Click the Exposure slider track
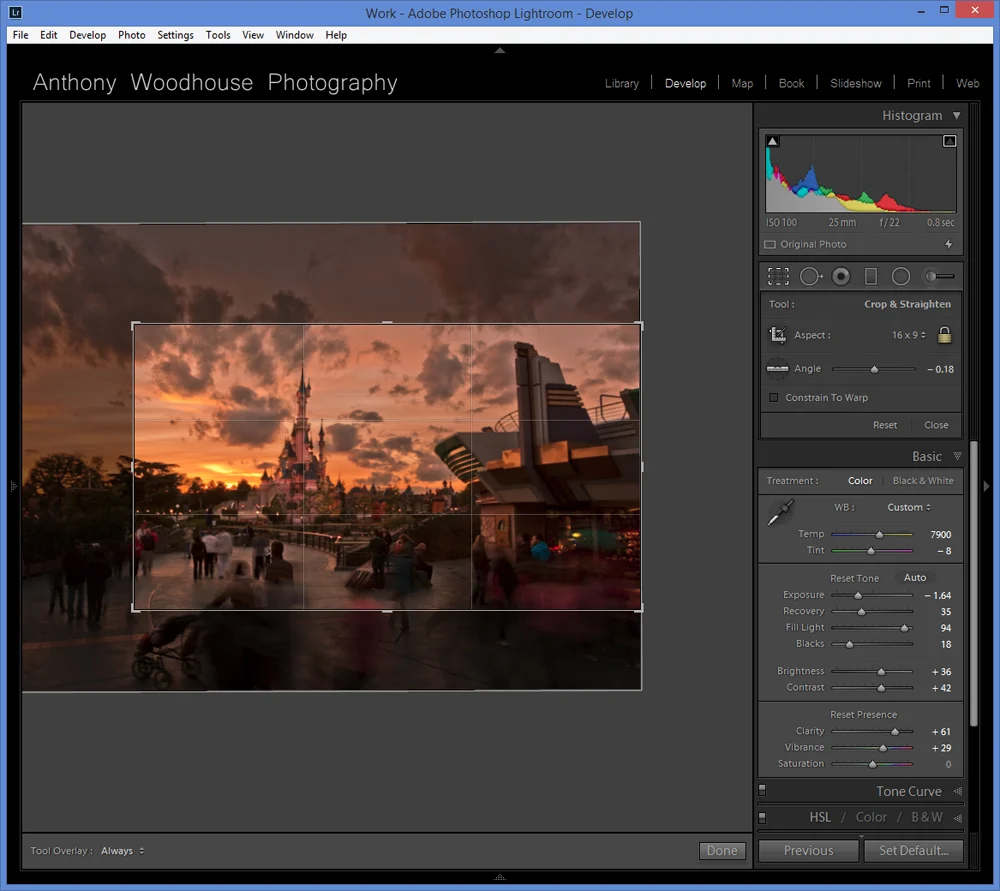The image size is (1000, 891). tap(872, 595)
